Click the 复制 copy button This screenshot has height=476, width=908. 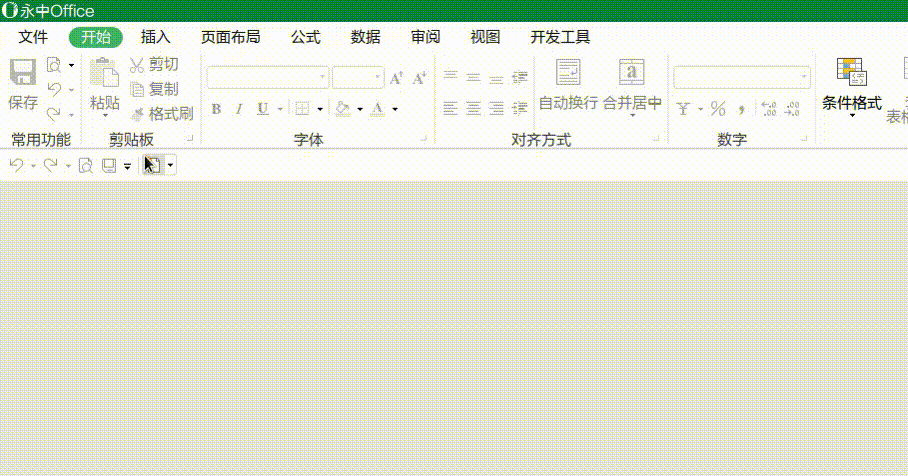pyautogui.click(x=154, y=89)
